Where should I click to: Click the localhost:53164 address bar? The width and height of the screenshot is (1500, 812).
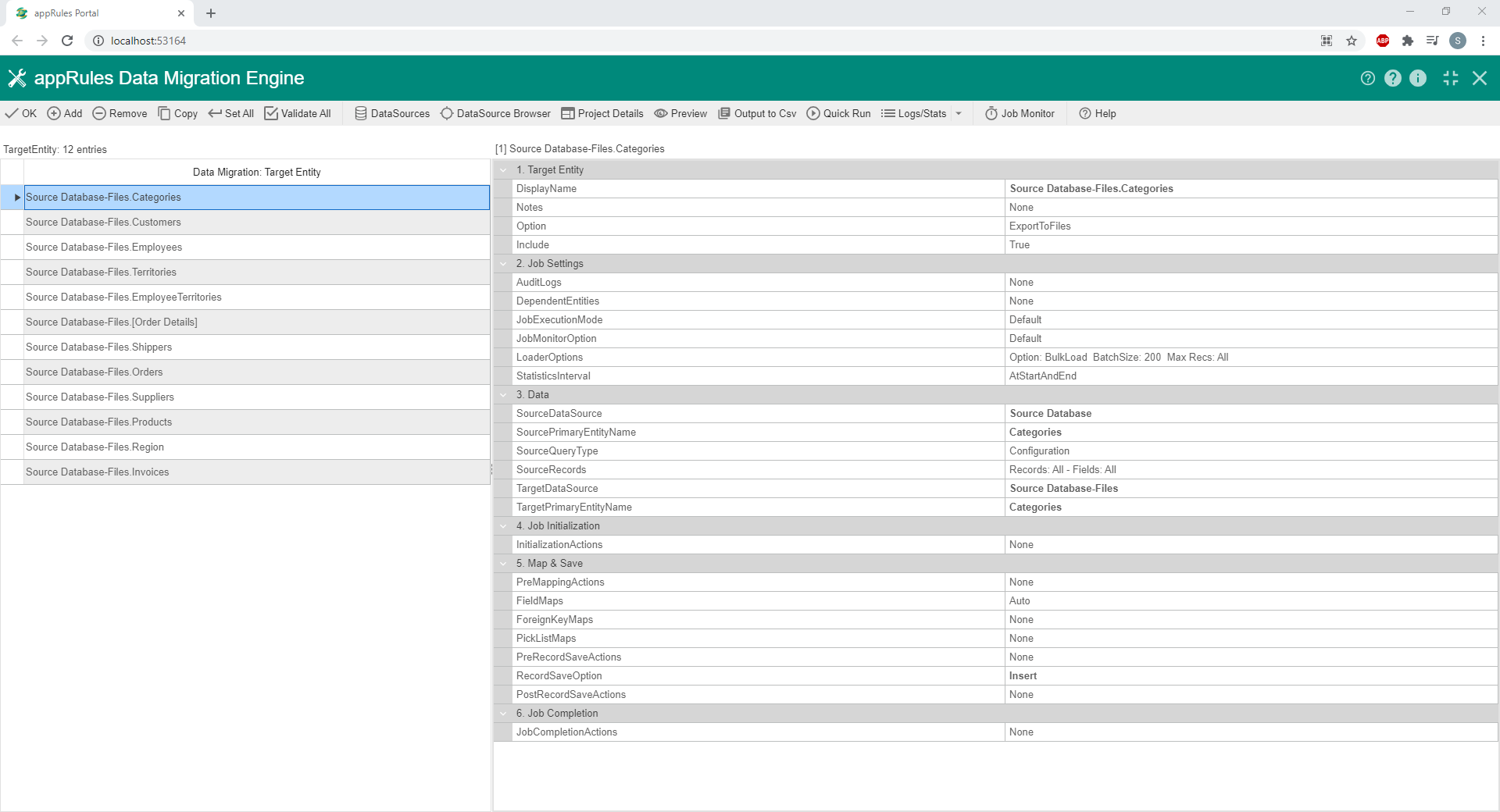[148, 41]
